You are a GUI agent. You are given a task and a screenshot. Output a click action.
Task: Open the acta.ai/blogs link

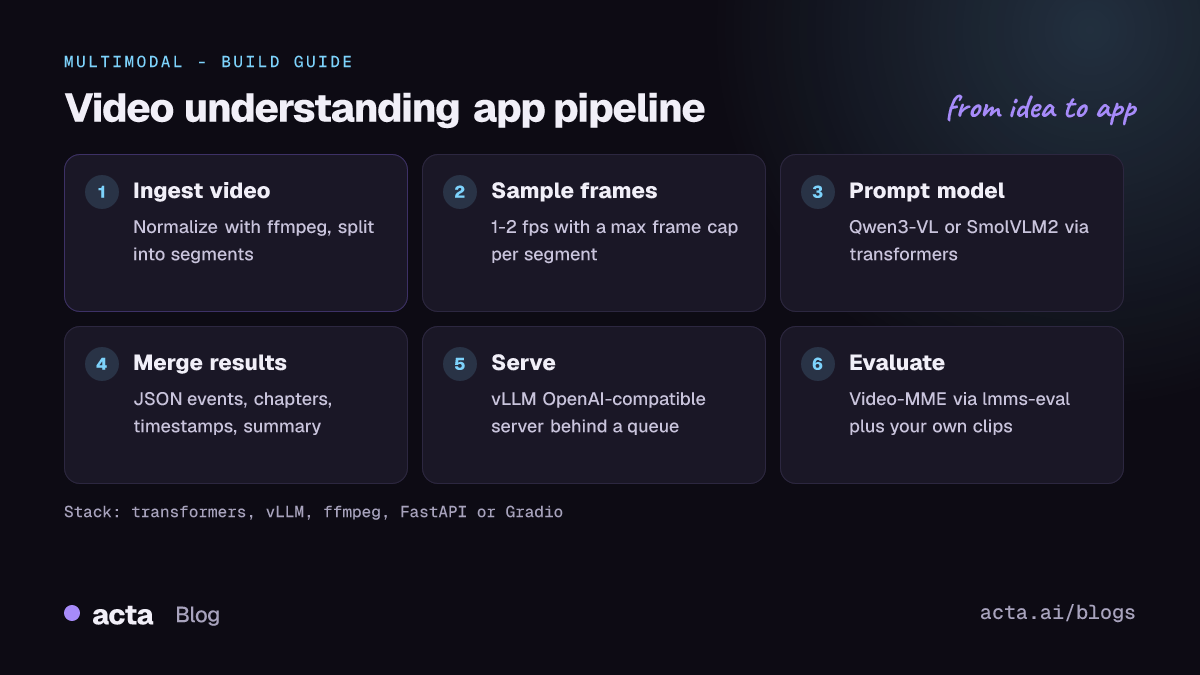pyautogui.click(x=1058, y=613)
